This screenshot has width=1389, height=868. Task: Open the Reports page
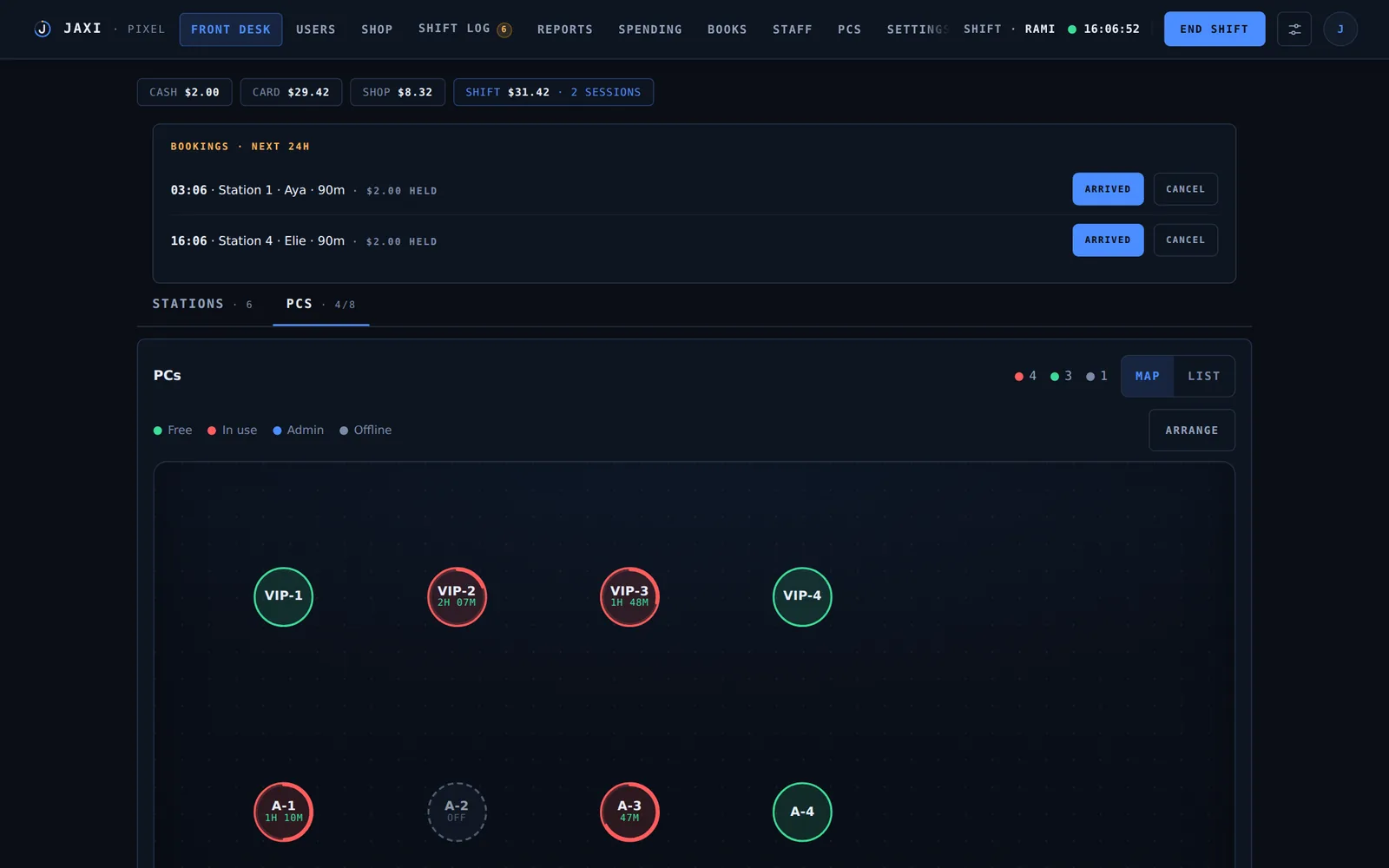[564, 30]
